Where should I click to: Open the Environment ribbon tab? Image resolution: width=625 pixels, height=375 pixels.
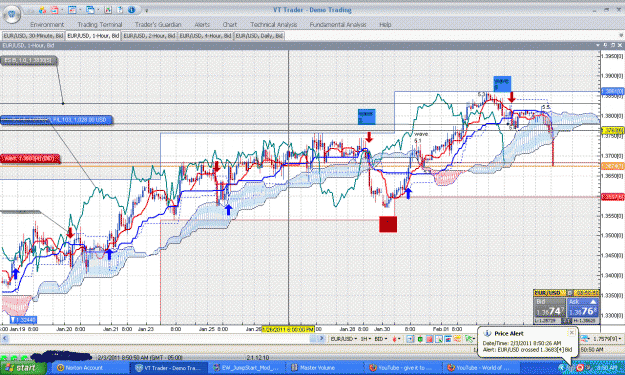tap(47, 25)
